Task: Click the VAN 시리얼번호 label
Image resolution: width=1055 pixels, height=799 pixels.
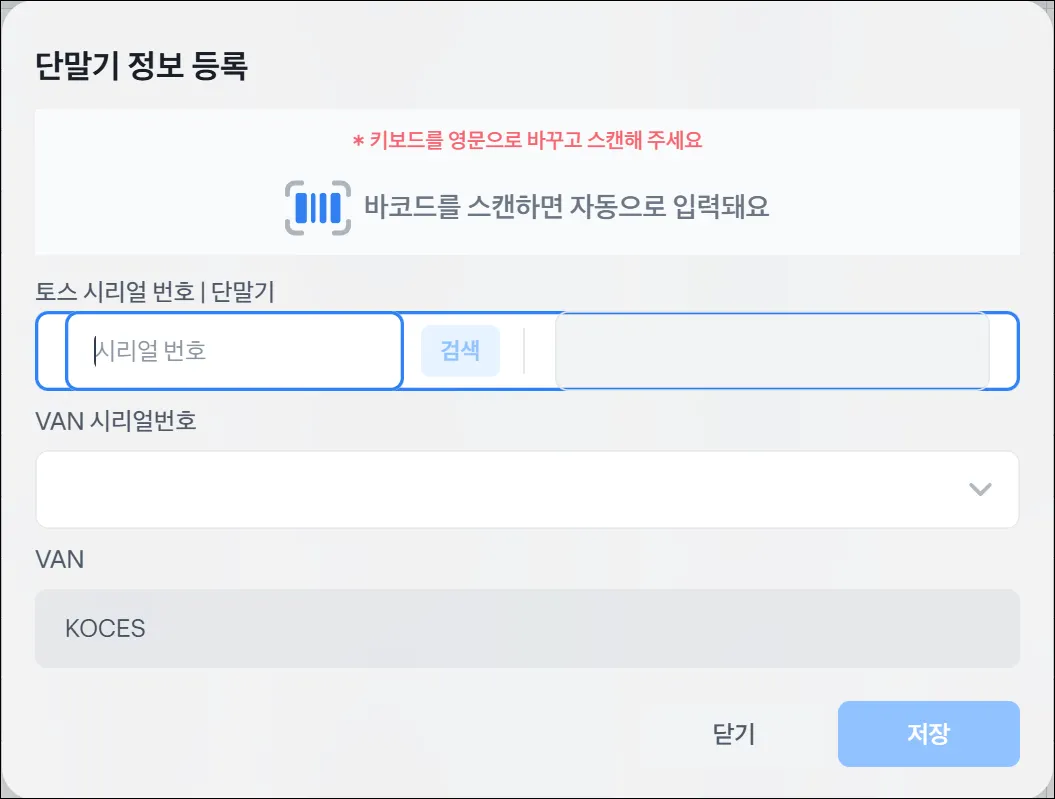Action: coord(116,421)
